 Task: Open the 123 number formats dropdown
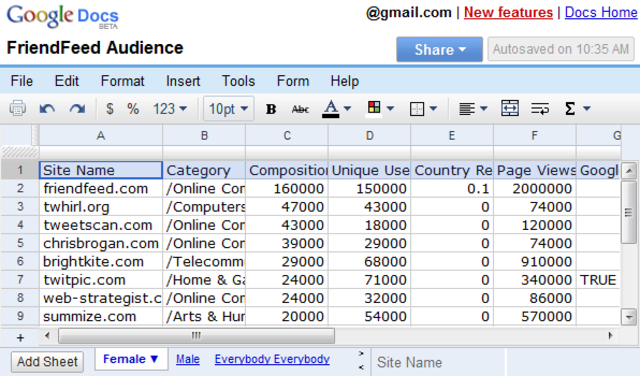click(x=170, y=109)
